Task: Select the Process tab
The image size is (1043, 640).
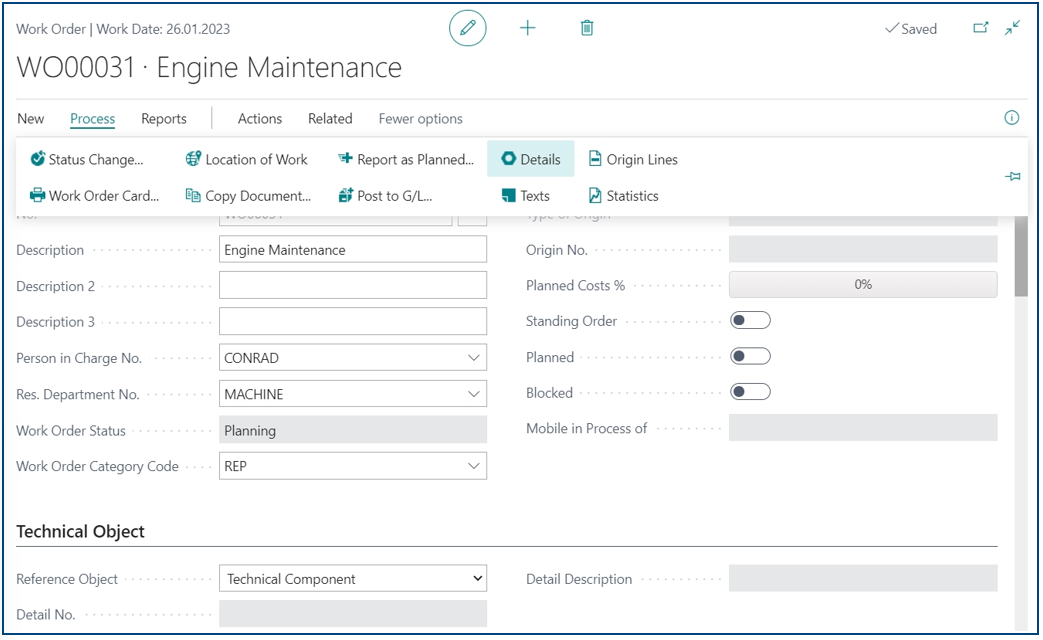Action: [92, 118]
